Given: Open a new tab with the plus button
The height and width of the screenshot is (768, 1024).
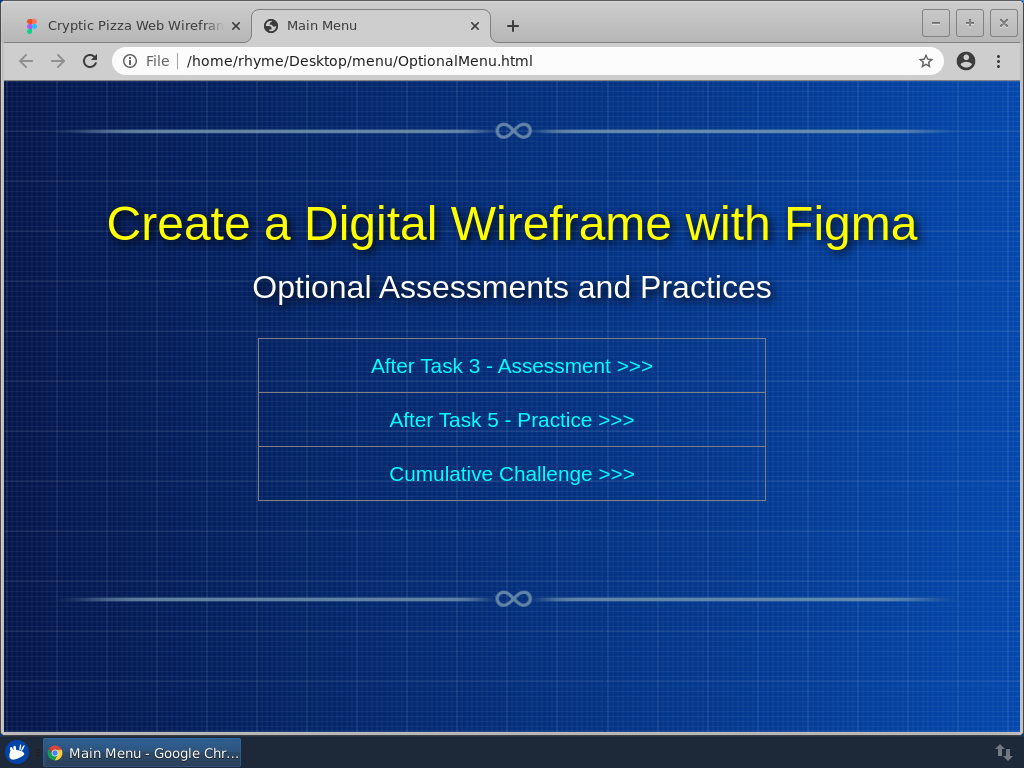Looking at the screenshot, I should (x=513, y=25).
